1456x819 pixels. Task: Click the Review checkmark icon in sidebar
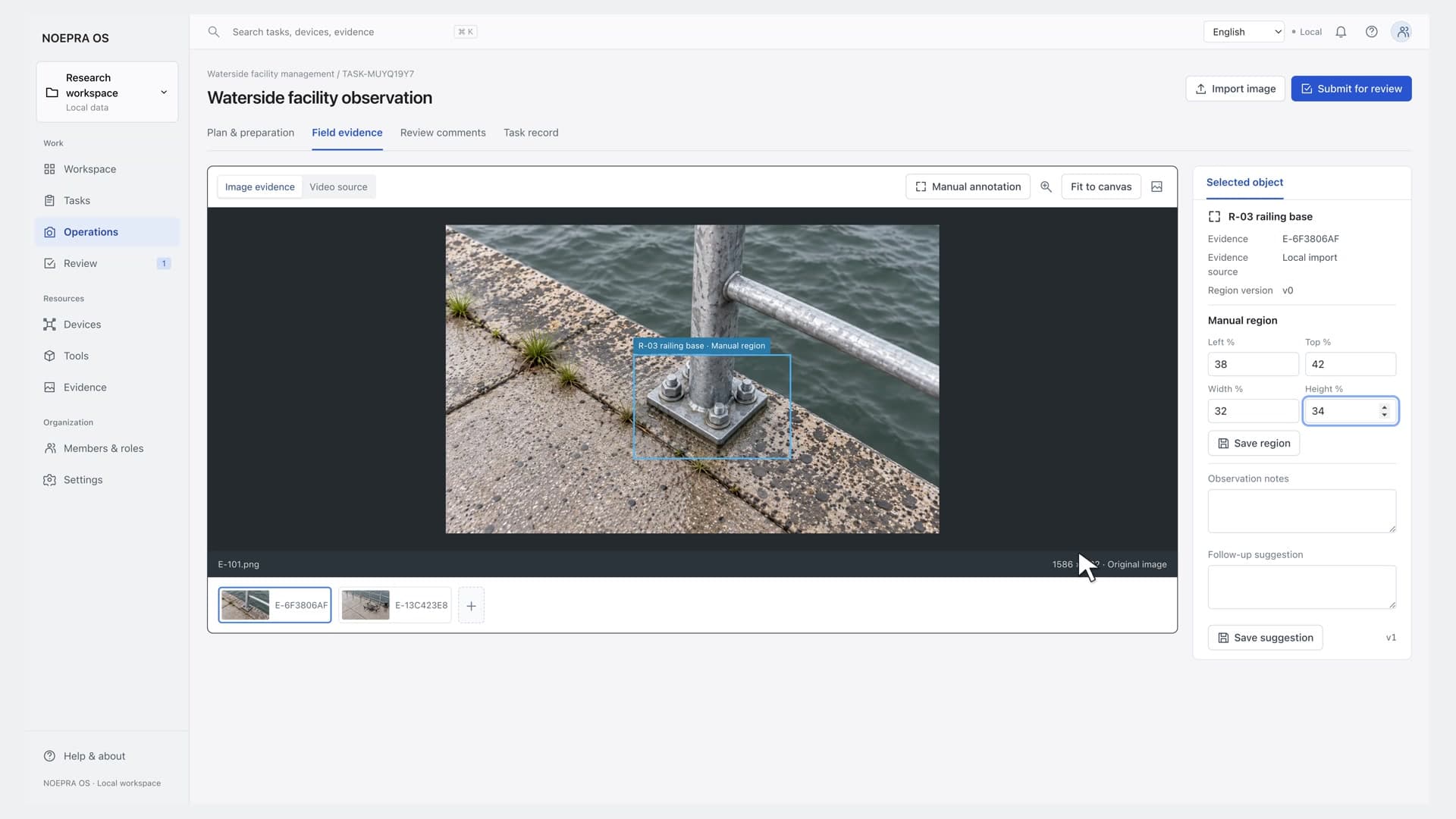(x=49, y=263)
